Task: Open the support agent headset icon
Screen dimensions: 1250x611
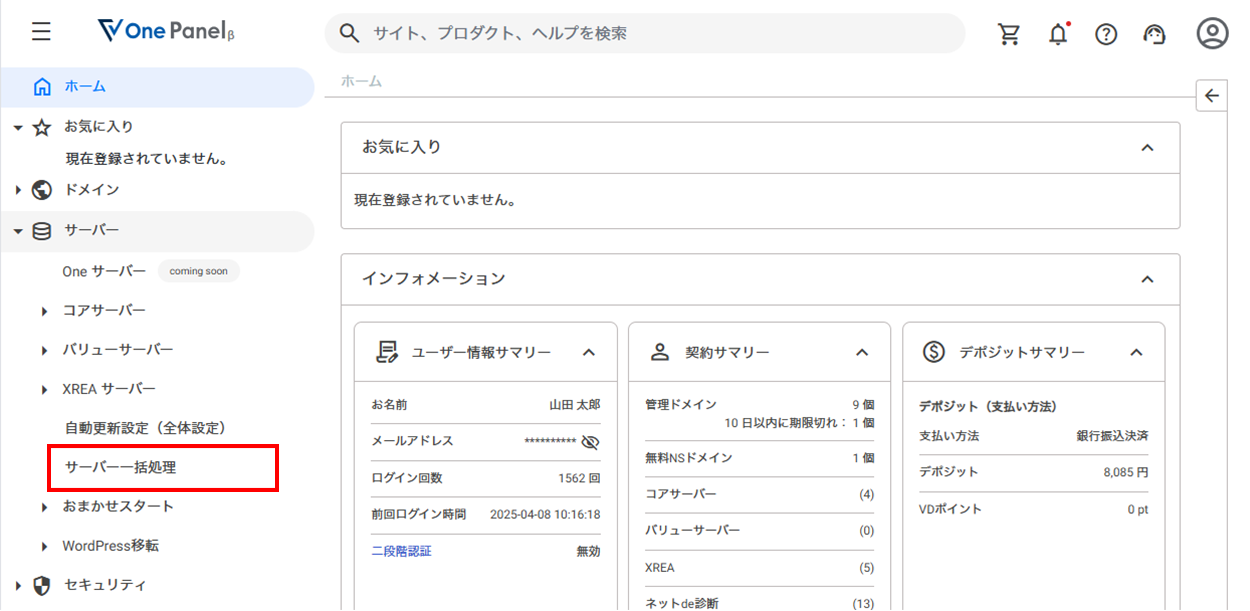Action: click(1154, 34)
